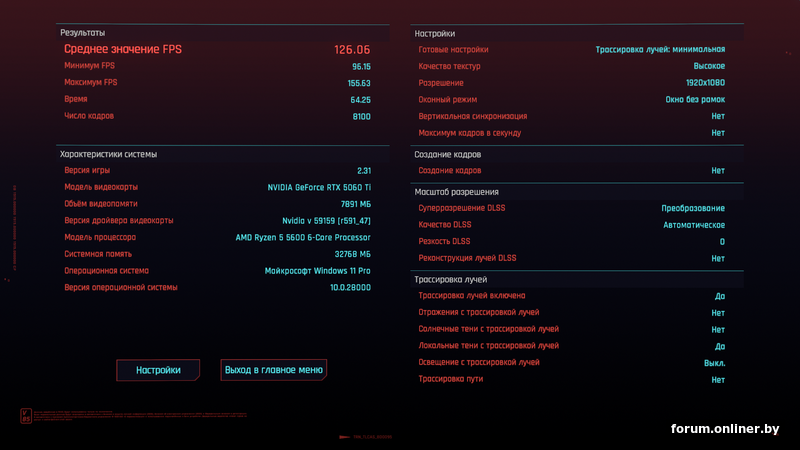Click Выход в главное меню button
Image resolution: width=800 pixels, height=450 pixels.
[273, 370]
